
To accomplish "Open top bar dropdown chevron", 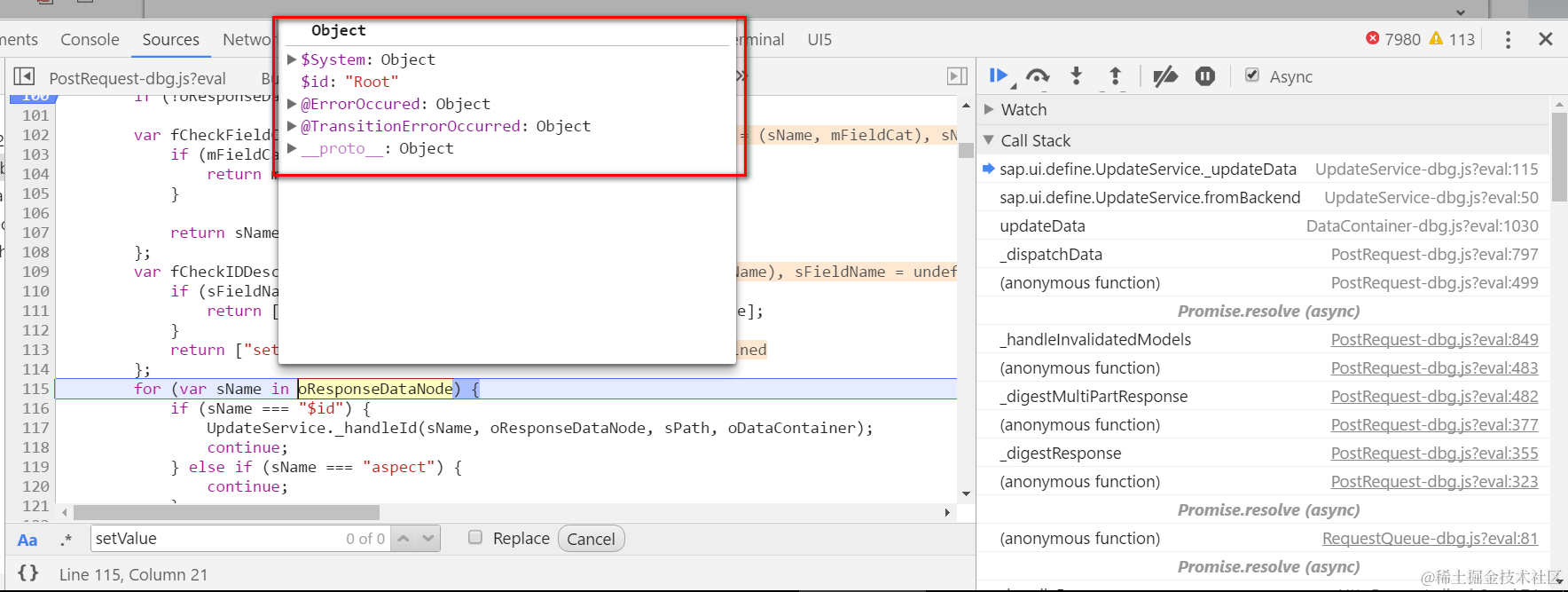I will (1461, 12).
